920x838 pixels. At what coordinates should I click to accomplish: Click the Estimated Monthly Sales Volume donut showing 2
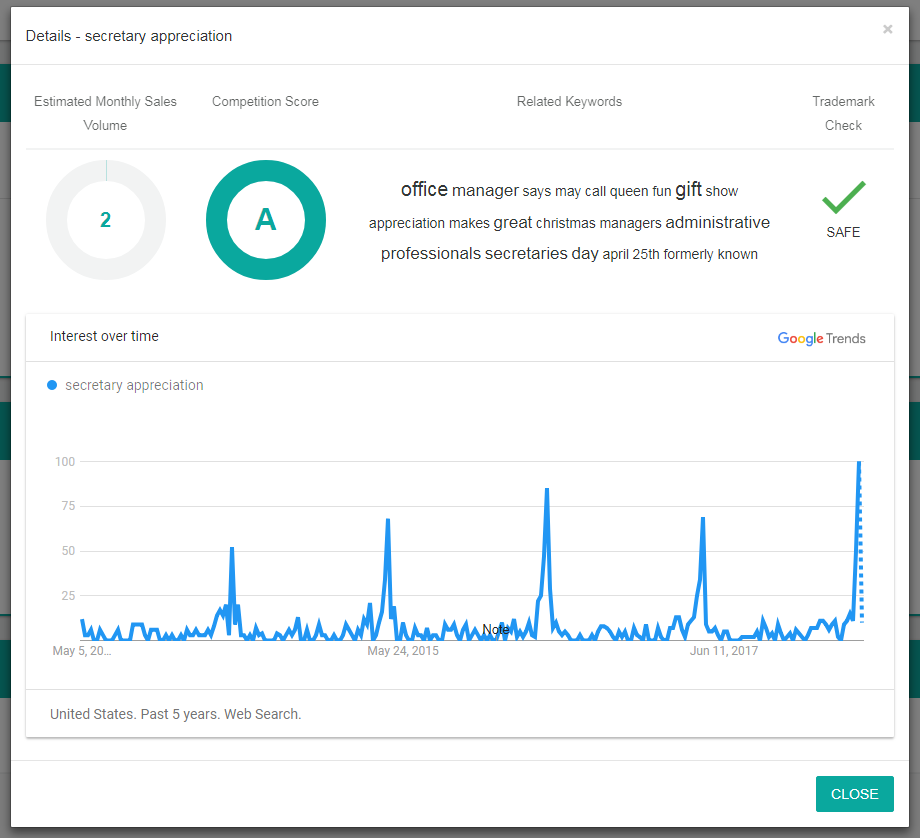point(106,220)
